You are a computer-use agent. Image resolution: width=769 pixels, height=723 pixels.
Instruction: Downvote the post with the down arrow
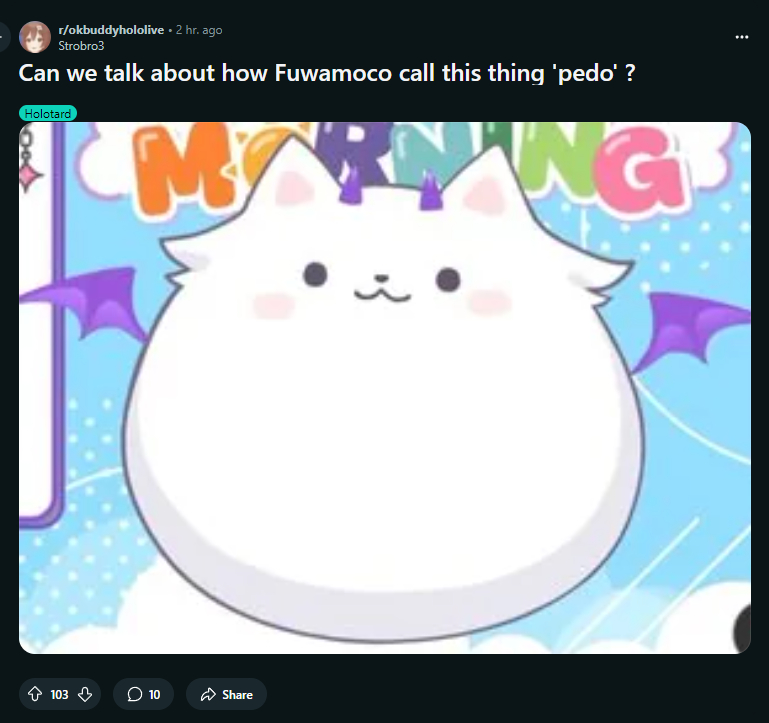85,694
